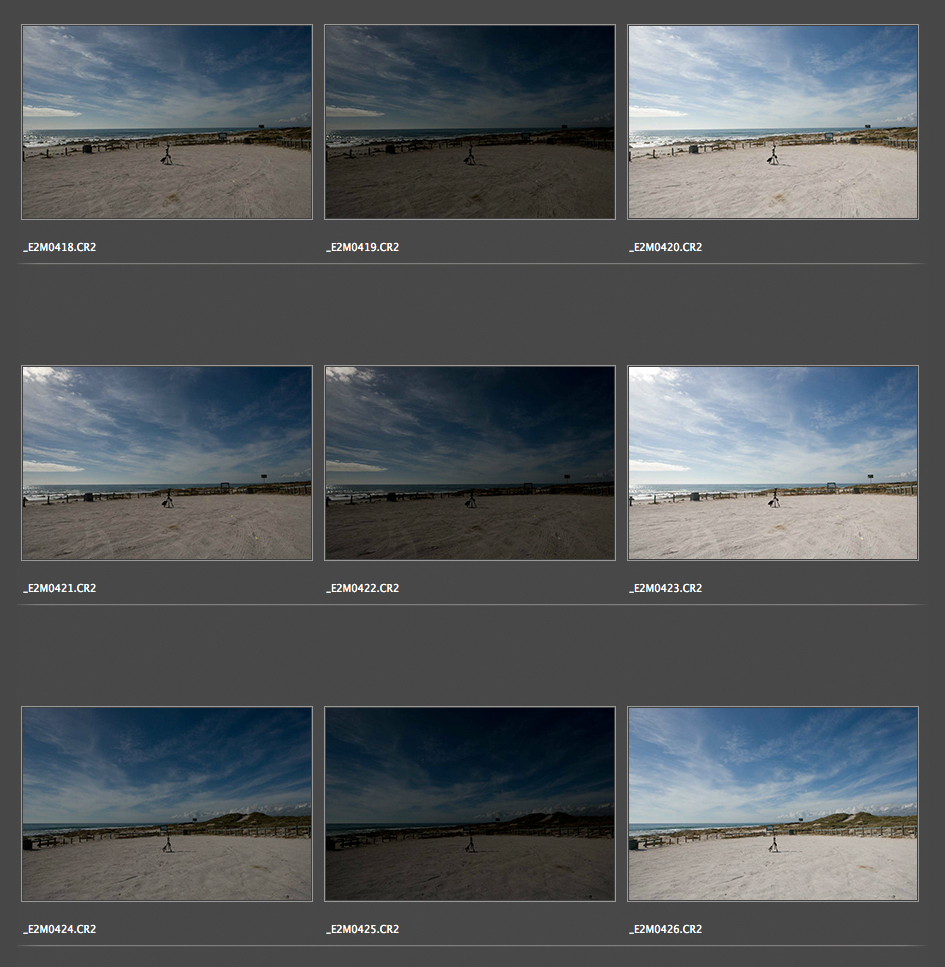Select the _E2M0420.CR2 filename label
Image resolution: width=945 pixels, height=967 pixels.
click(666, 247)
